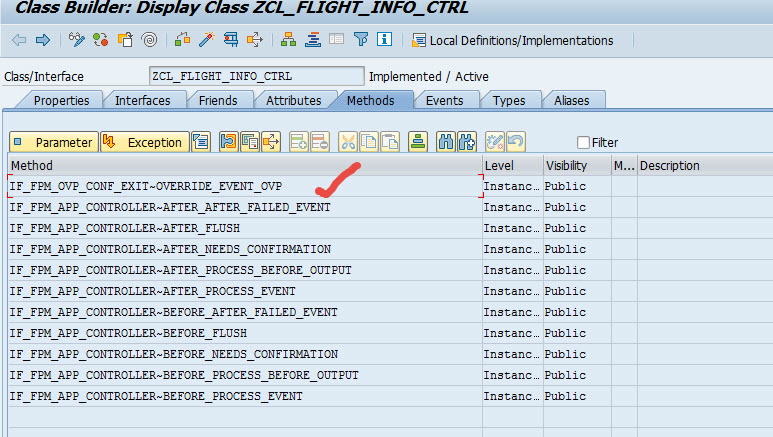Click the navigation stack icon
The height and width of the screenshot is (437, 773).
[x=313, y=39]
